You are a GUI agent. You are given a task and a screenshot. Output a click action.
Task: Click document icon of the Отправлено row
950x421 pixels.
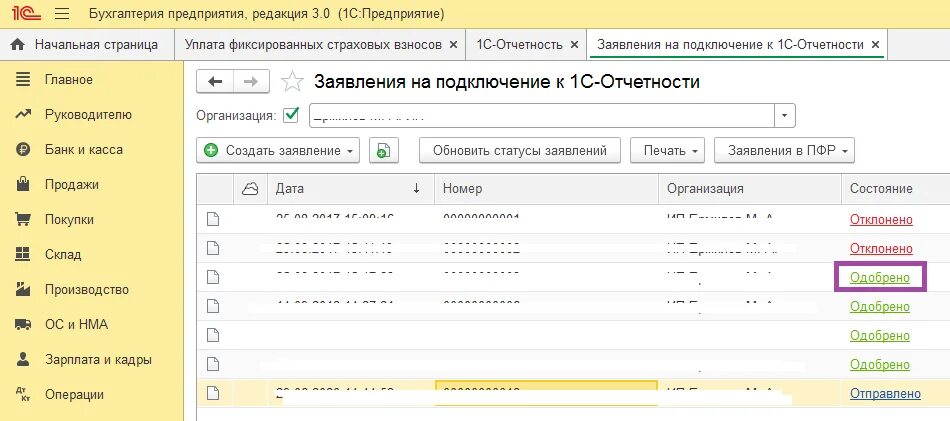point(213,393)
